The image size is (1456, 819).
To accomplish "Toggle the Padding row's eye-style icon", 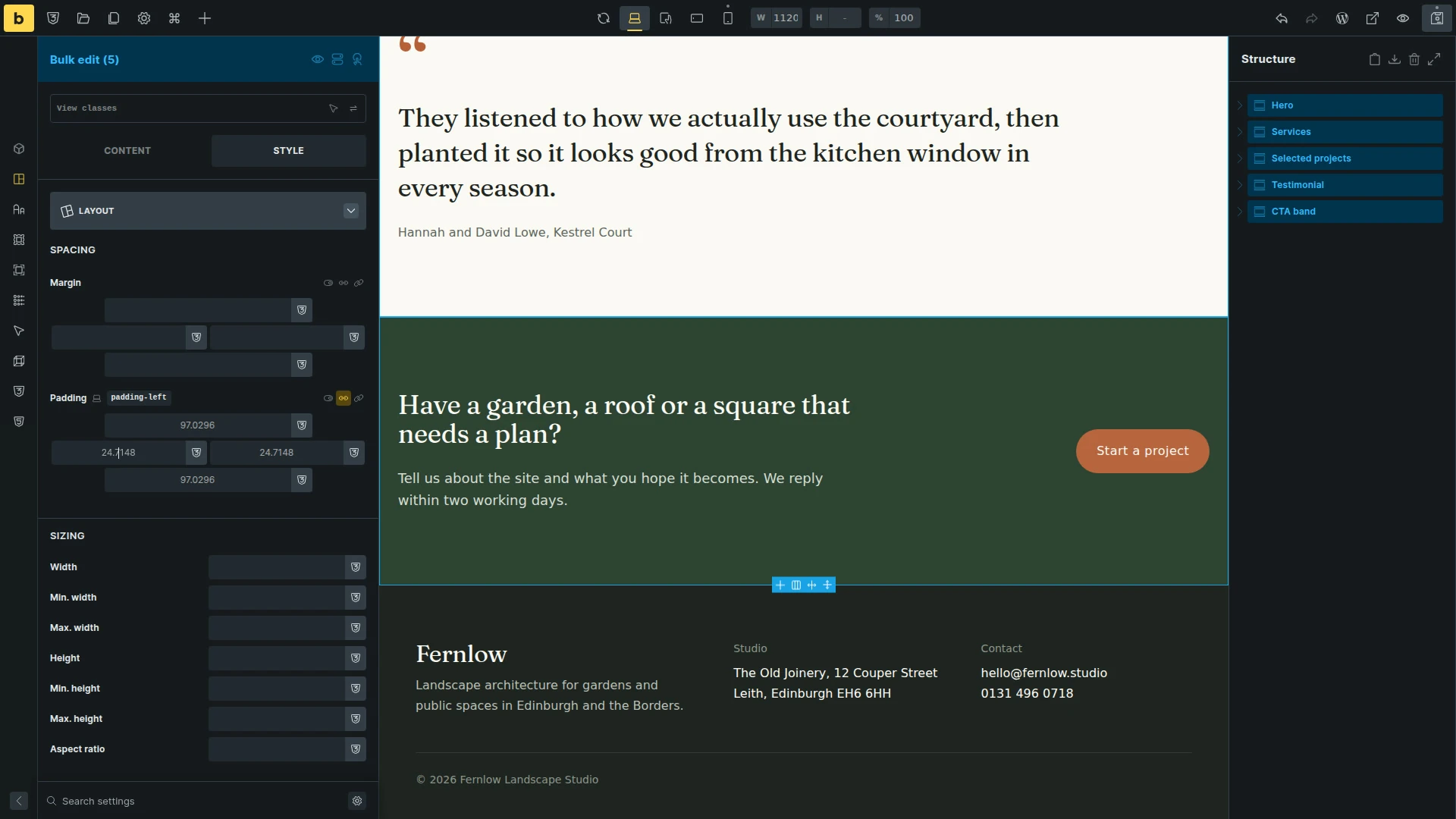I will tap(328, 398).
